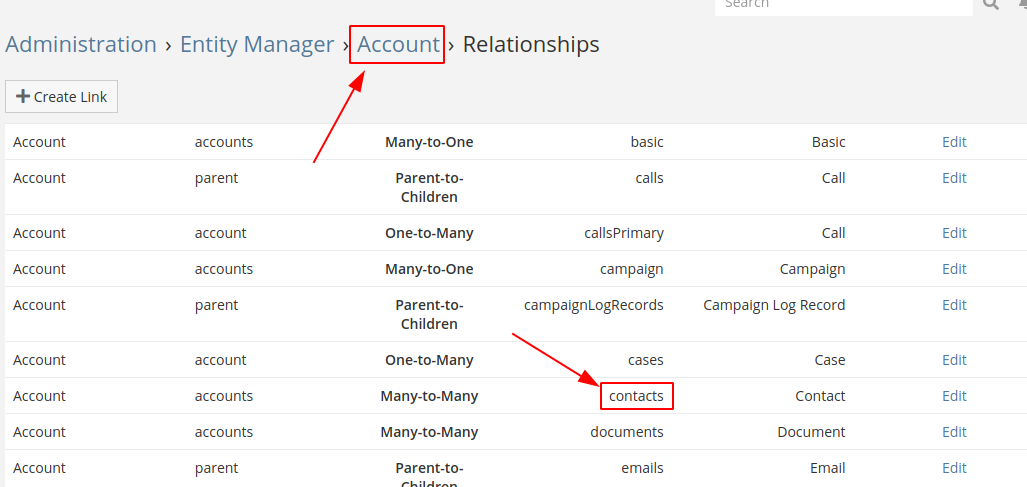This screenshot has height=487, width=1027.
Task: Edit the contacts Many-to-Many relationship
Action: [x=954, y=396]
